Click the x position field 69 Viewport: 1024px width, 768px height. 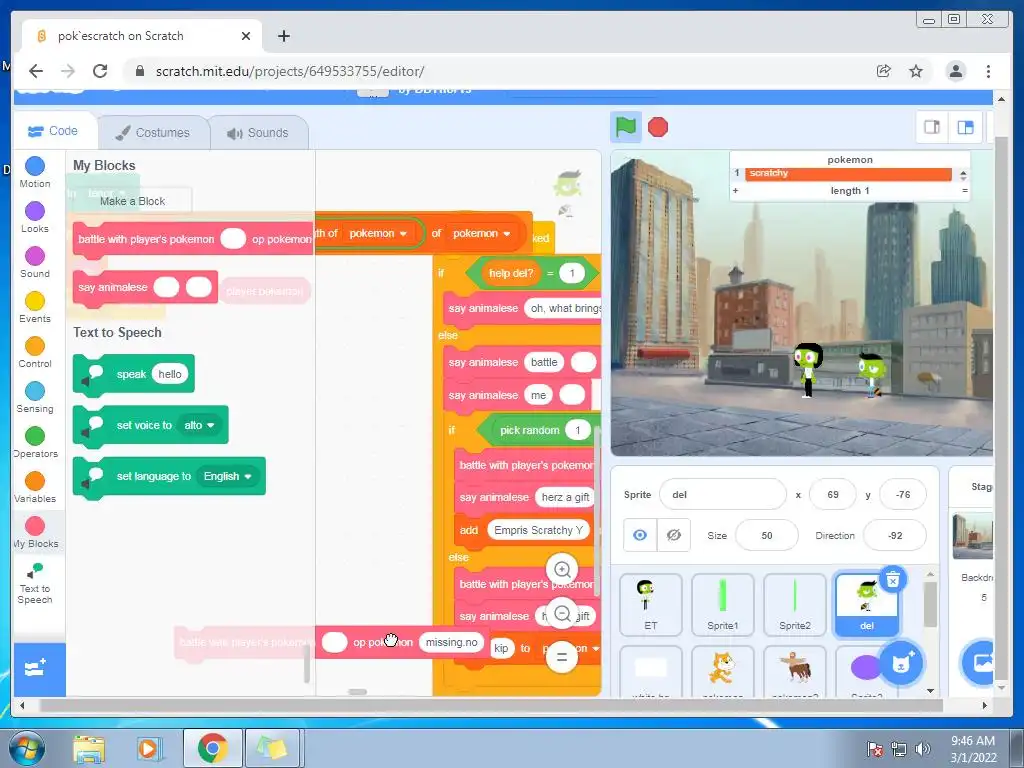point(833,494)
